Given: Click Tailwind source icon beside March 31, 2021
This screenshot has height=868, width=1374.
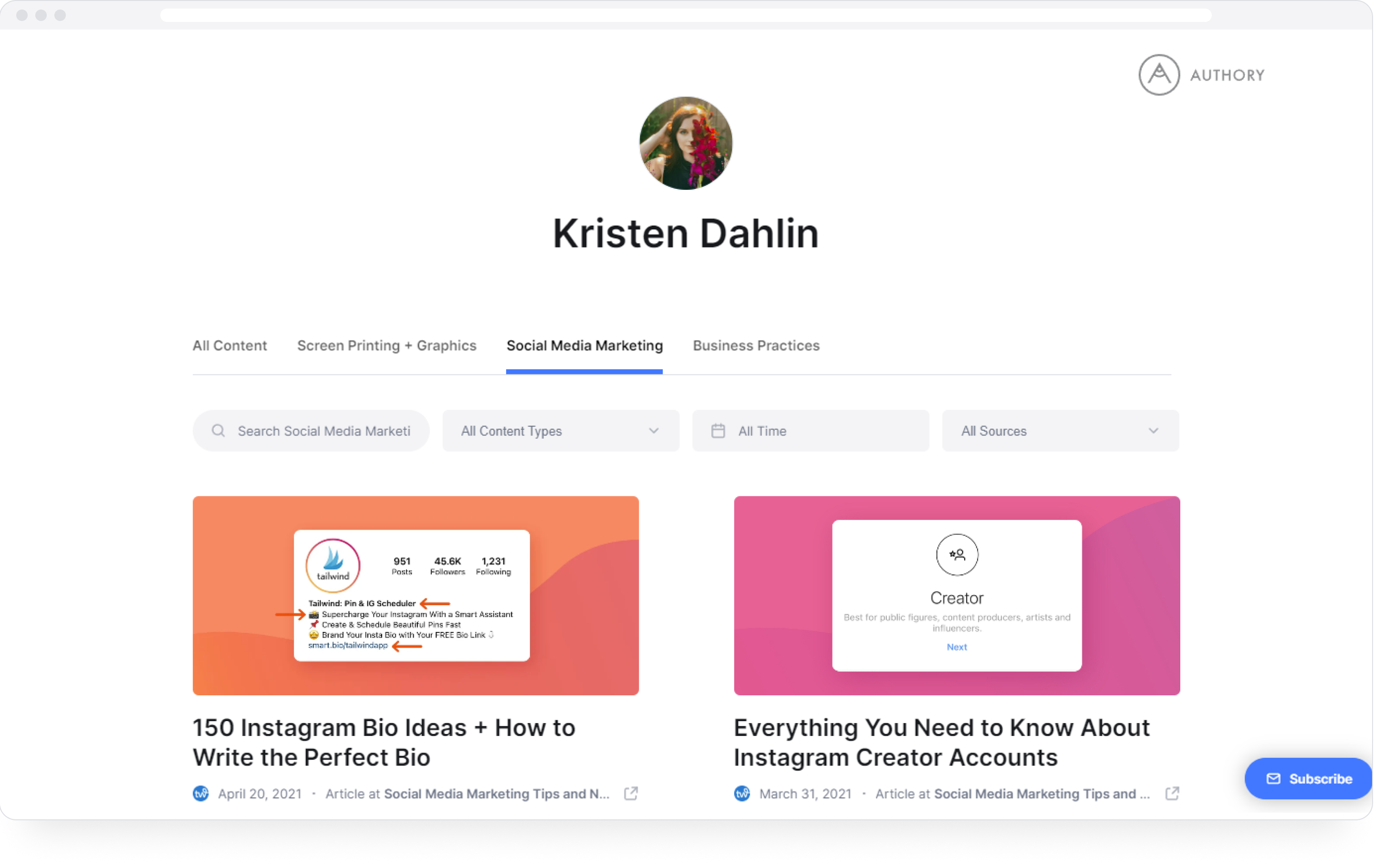Looking at the screenshot, I should pyautogui.click(x=742, y=793).
